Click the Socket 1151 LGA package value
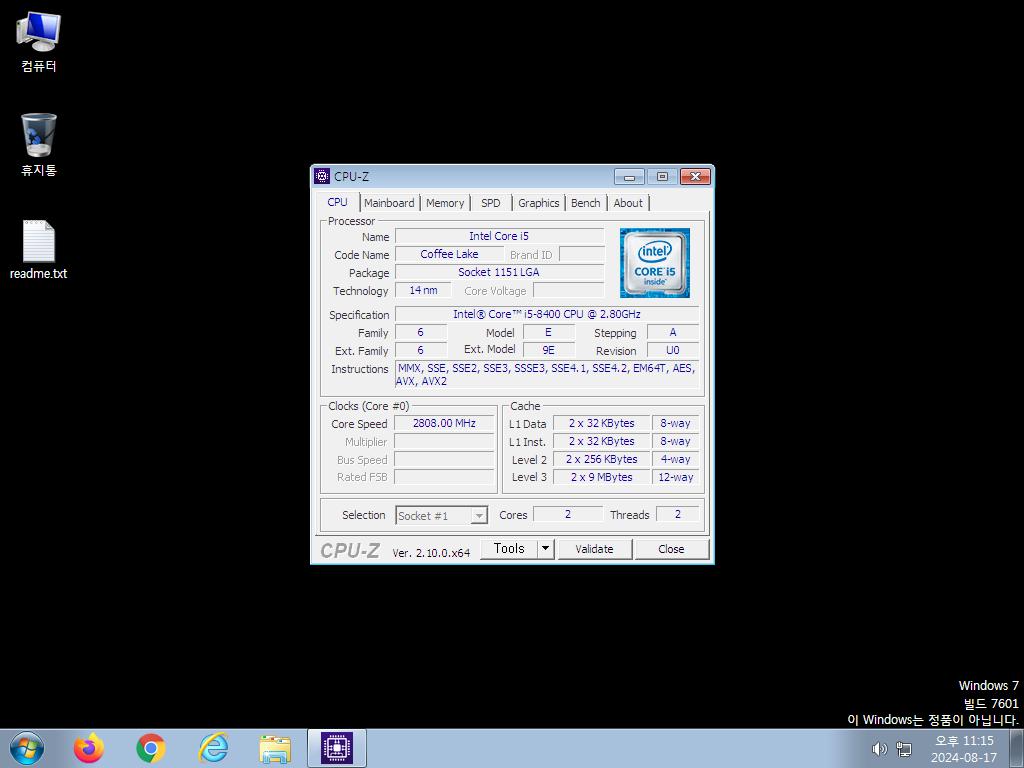 click(x=500, y=272)
